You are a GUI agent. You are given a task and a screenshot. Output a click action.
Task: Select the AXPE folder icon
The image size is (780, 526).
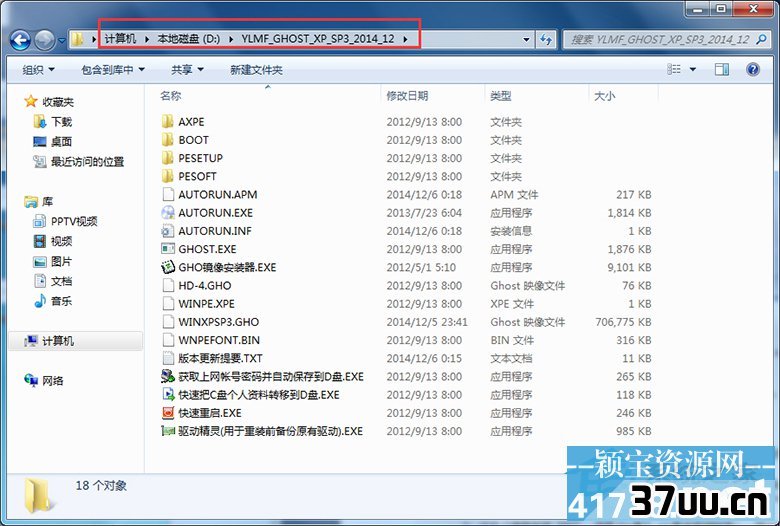[168, 121]
